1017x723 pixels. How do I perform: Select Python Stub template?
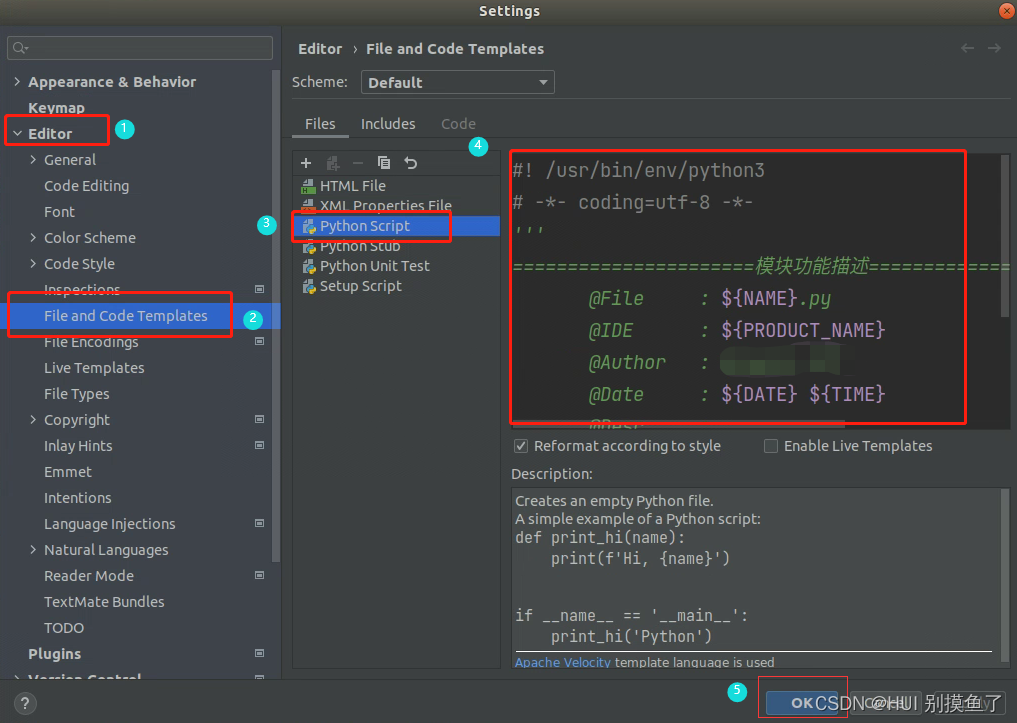tap(360, 246)
